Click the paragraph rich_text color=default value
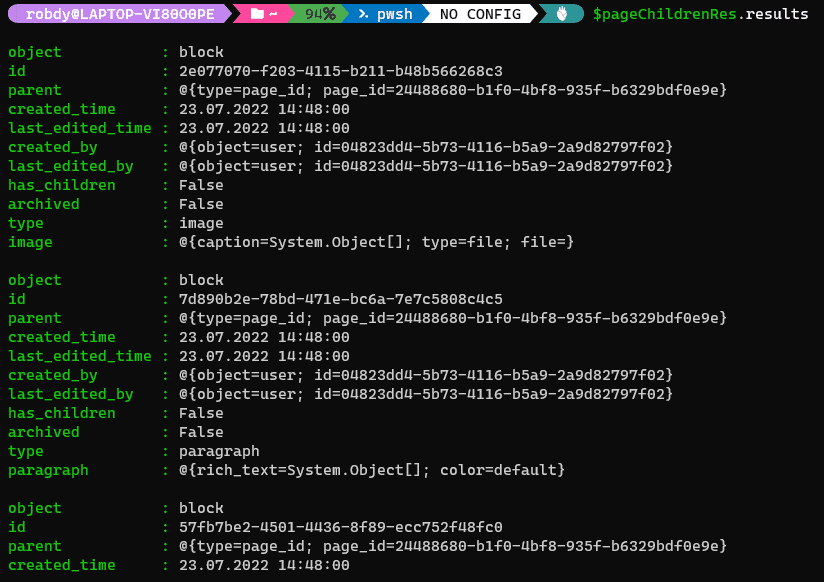The height and width of the screenshot is (582, 824). [x=372, y=470]
